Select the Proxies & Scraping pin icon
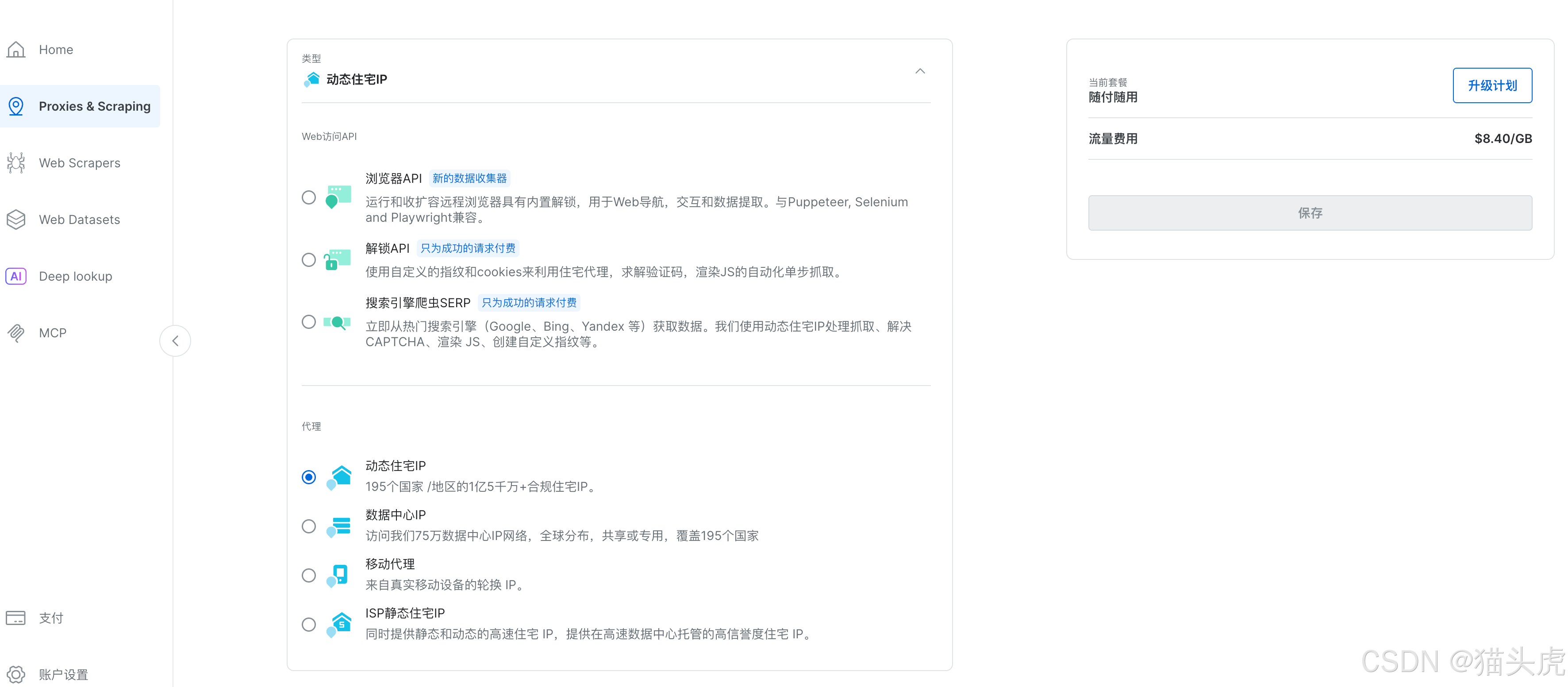 point(16,106)
